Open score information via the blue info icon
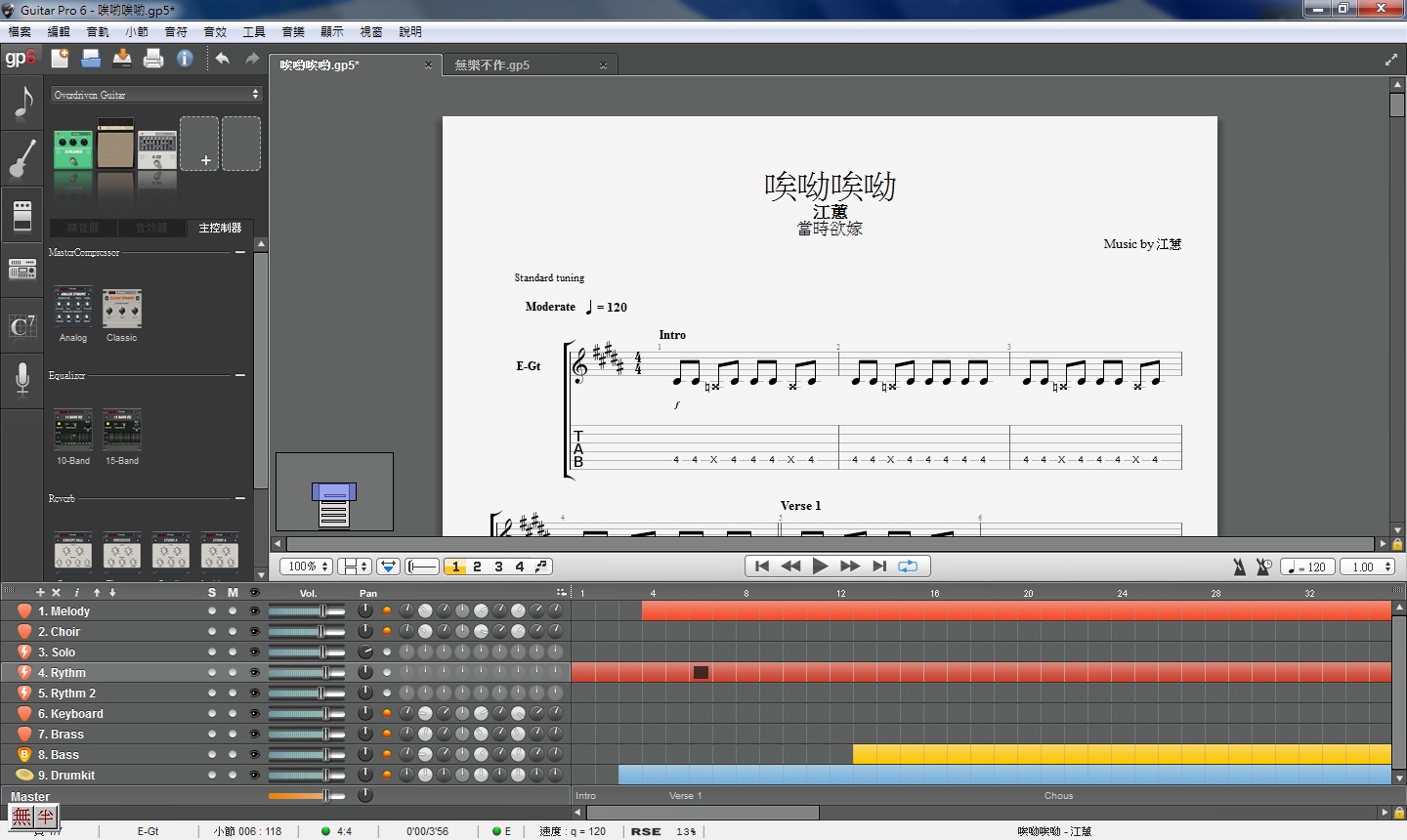The image size is (1407, 840). [185, 59]
